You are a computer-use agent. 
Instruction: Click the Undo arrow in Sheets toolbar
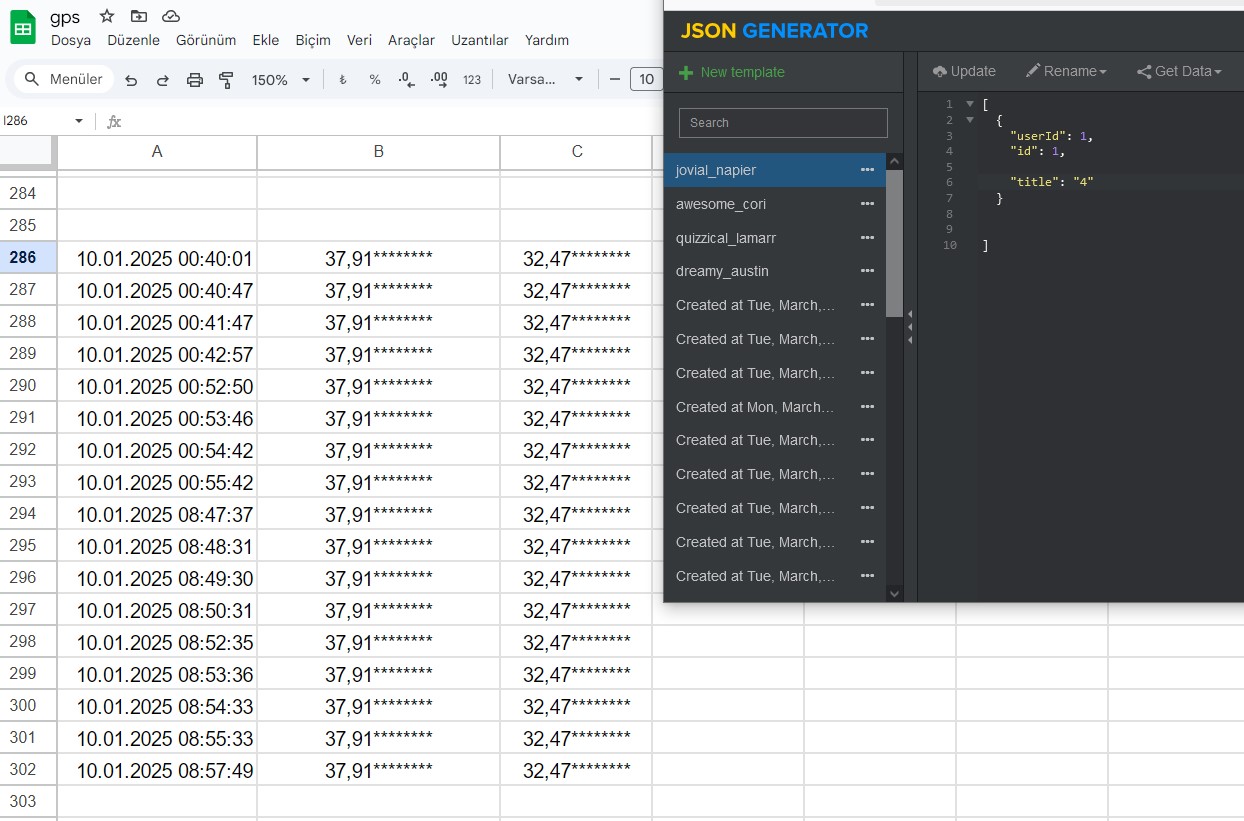point(131,80)
